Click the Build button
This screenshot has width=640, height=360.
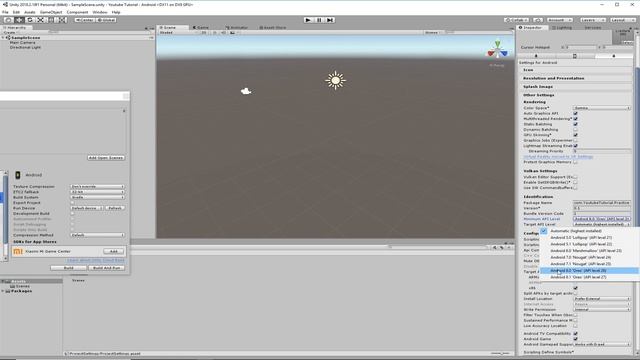69,268
